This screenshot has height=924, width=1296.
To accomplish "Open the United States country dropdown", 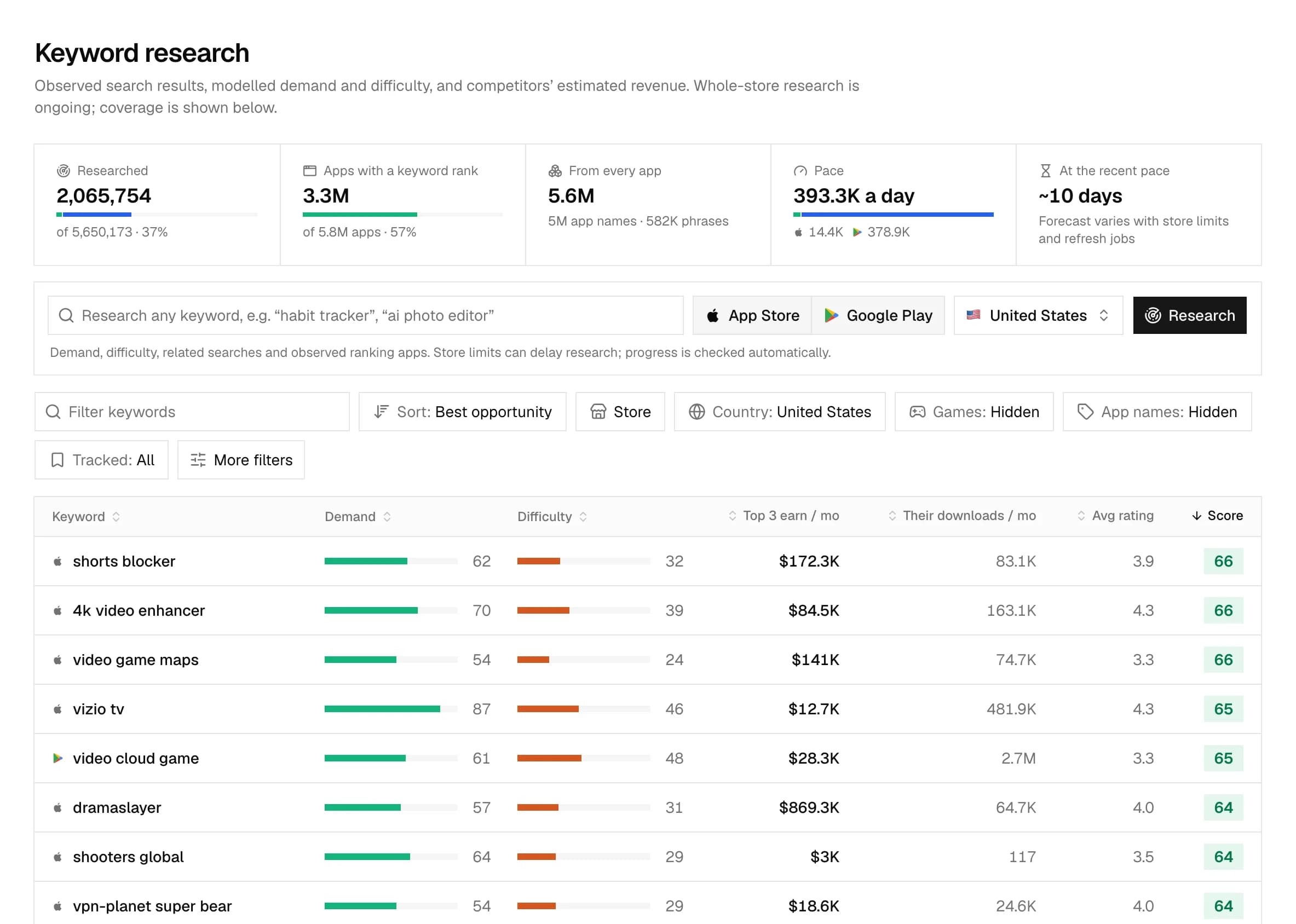I will tap(1038, 315).
